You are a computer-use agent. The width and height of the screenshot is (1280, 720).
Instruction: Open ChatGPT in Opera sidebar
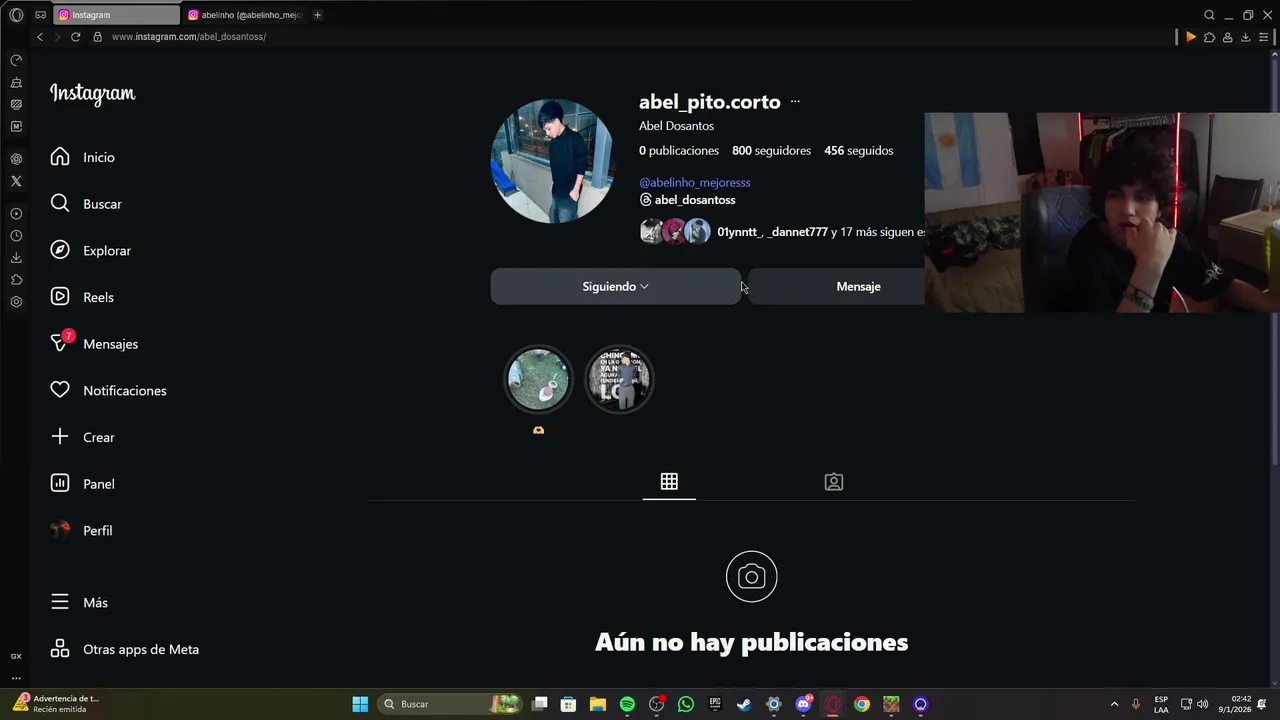point(16,159)
